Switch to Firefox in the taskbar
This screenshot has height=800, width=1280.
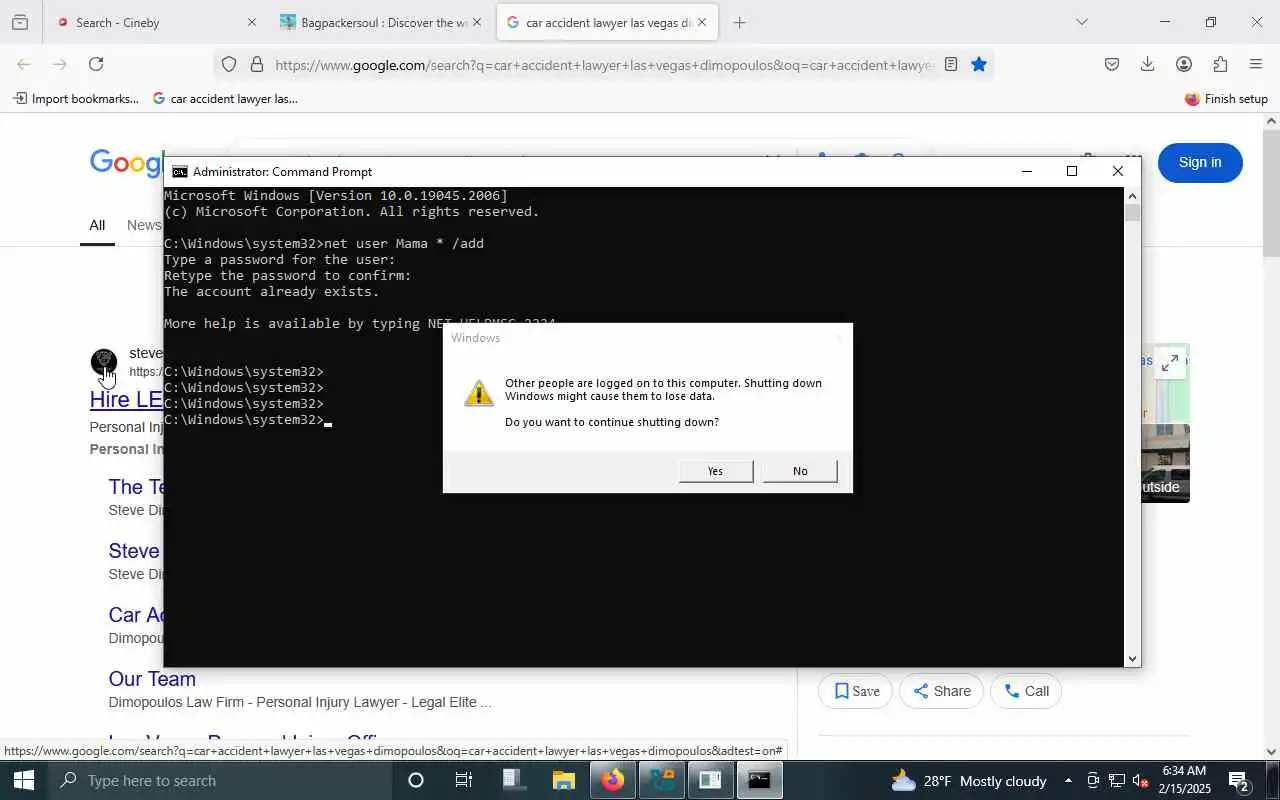pos(613,780)
